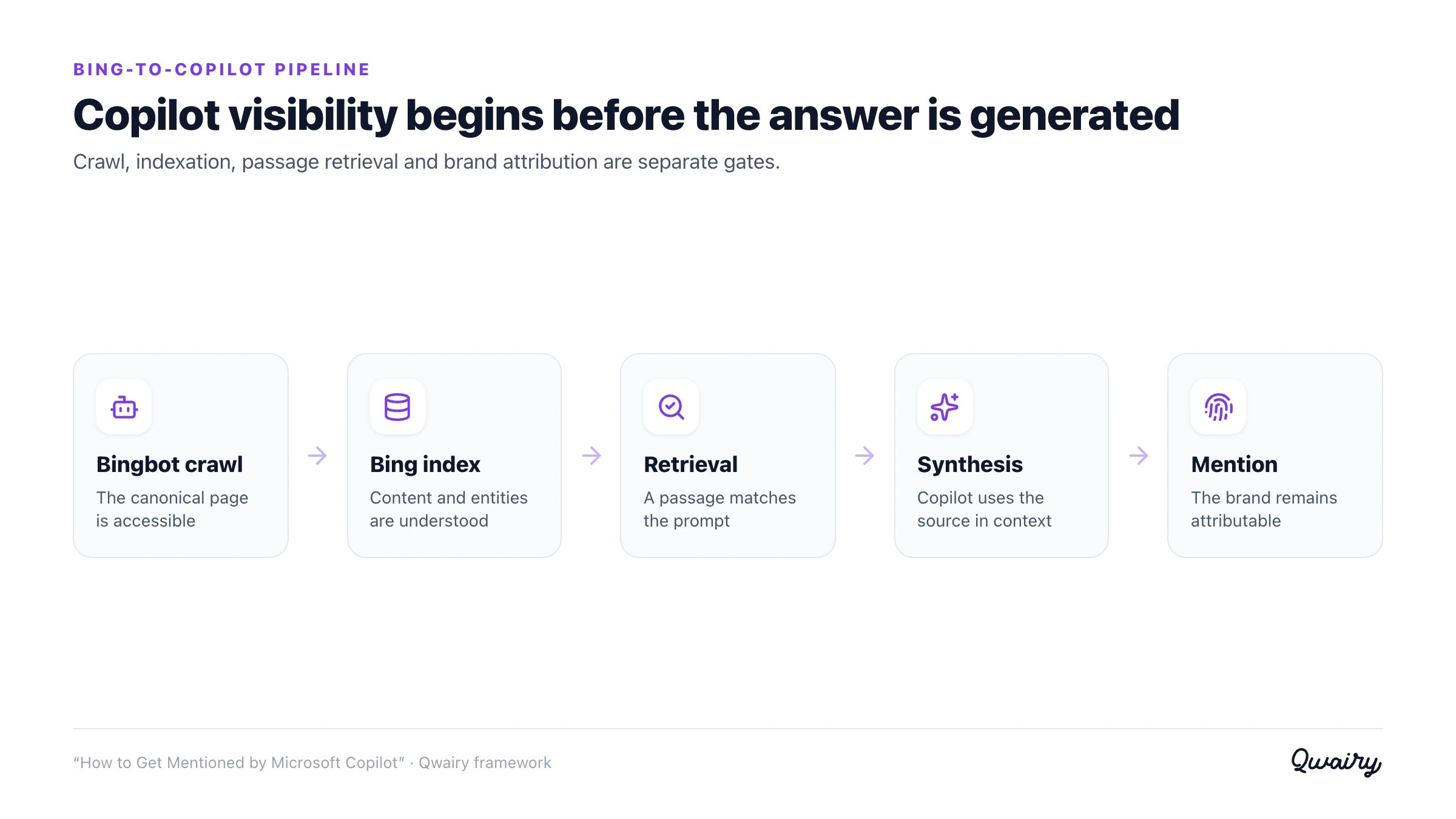Click the Retrieval card heading
Viewport: 1456px width, 819px height.
[x=690, y=464]
